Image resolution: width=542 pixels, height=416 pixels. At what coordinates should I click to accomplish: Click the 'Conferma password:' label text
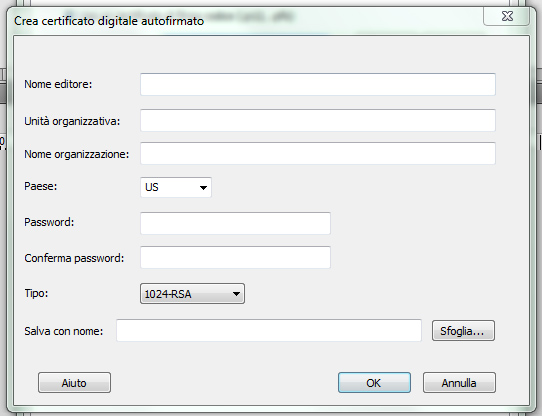coord(74,258)
